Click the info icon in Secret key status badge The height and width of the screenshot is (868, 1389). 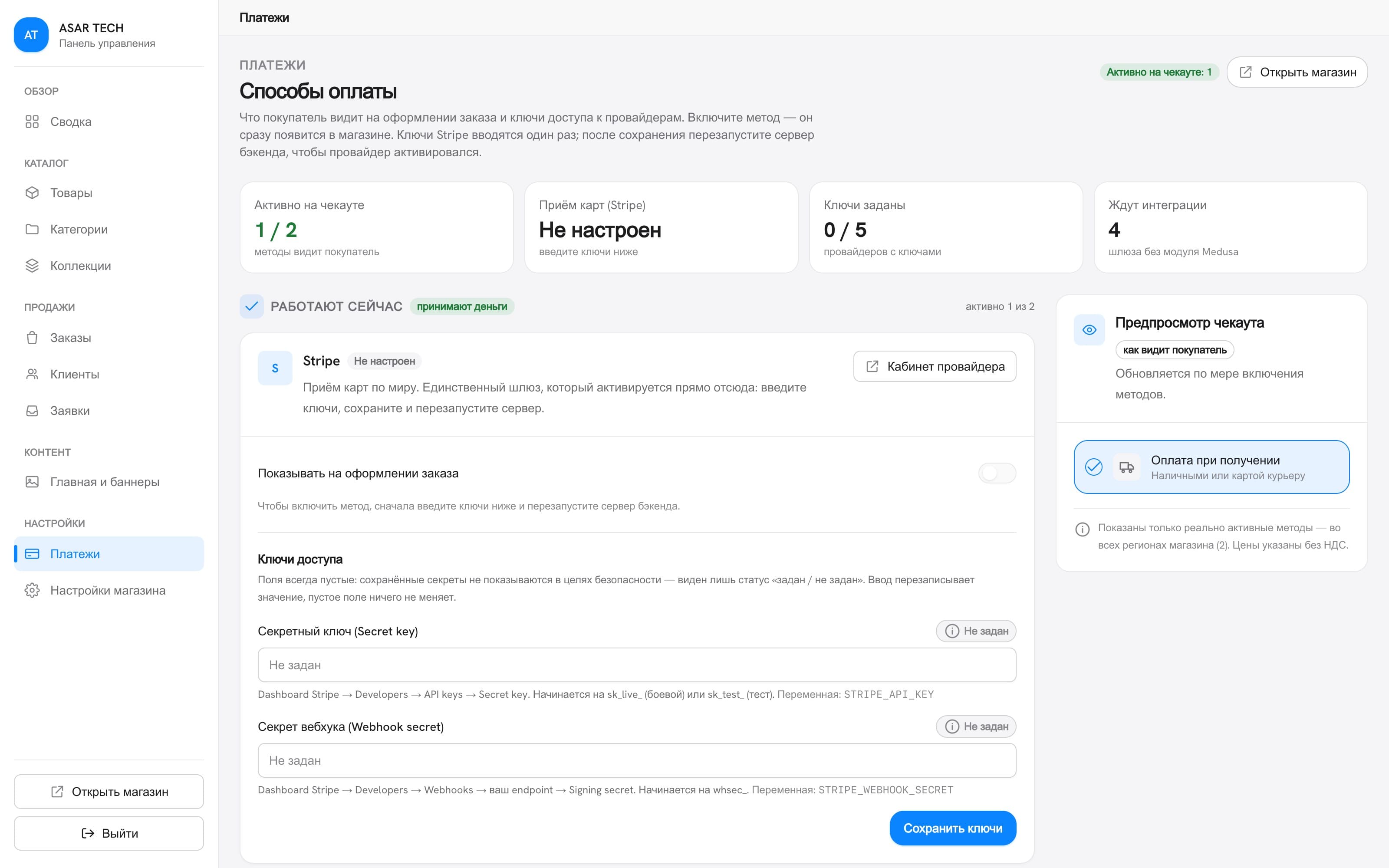click(951, 631)
